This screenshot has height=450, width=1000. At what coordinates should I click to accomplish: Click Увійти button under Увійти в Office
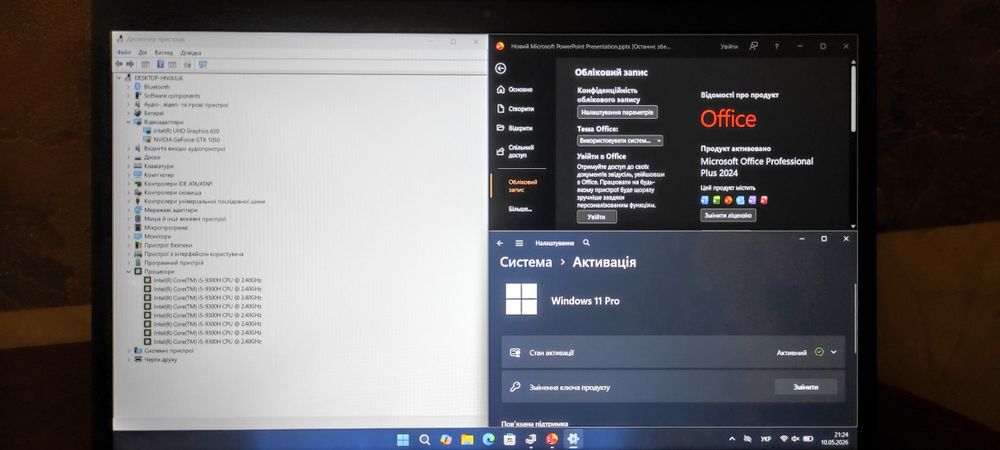597,217
